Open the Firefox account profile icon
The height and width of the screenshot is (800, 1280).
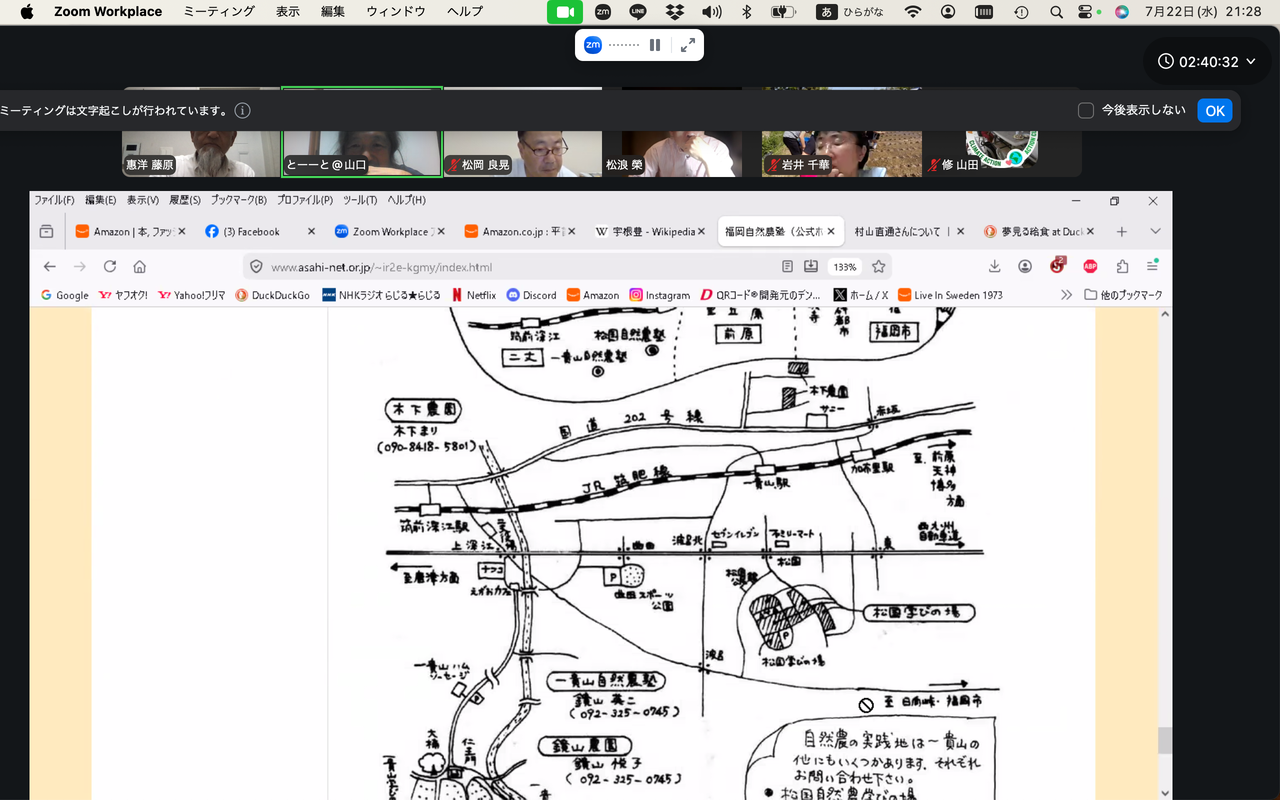point(1025,267)
